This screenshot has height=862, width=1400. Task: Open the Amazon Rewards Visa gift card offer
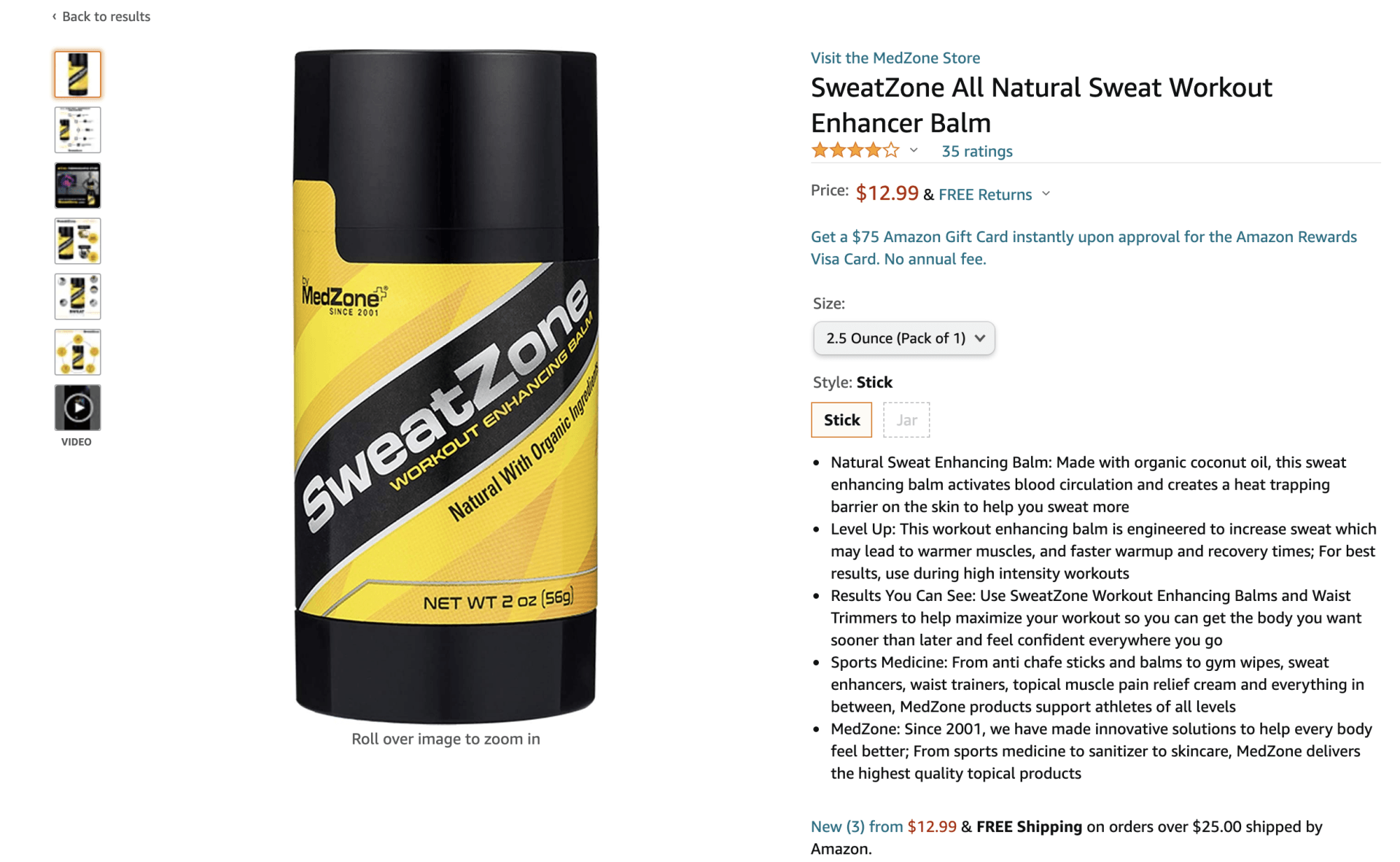[x=1084, y=248]
